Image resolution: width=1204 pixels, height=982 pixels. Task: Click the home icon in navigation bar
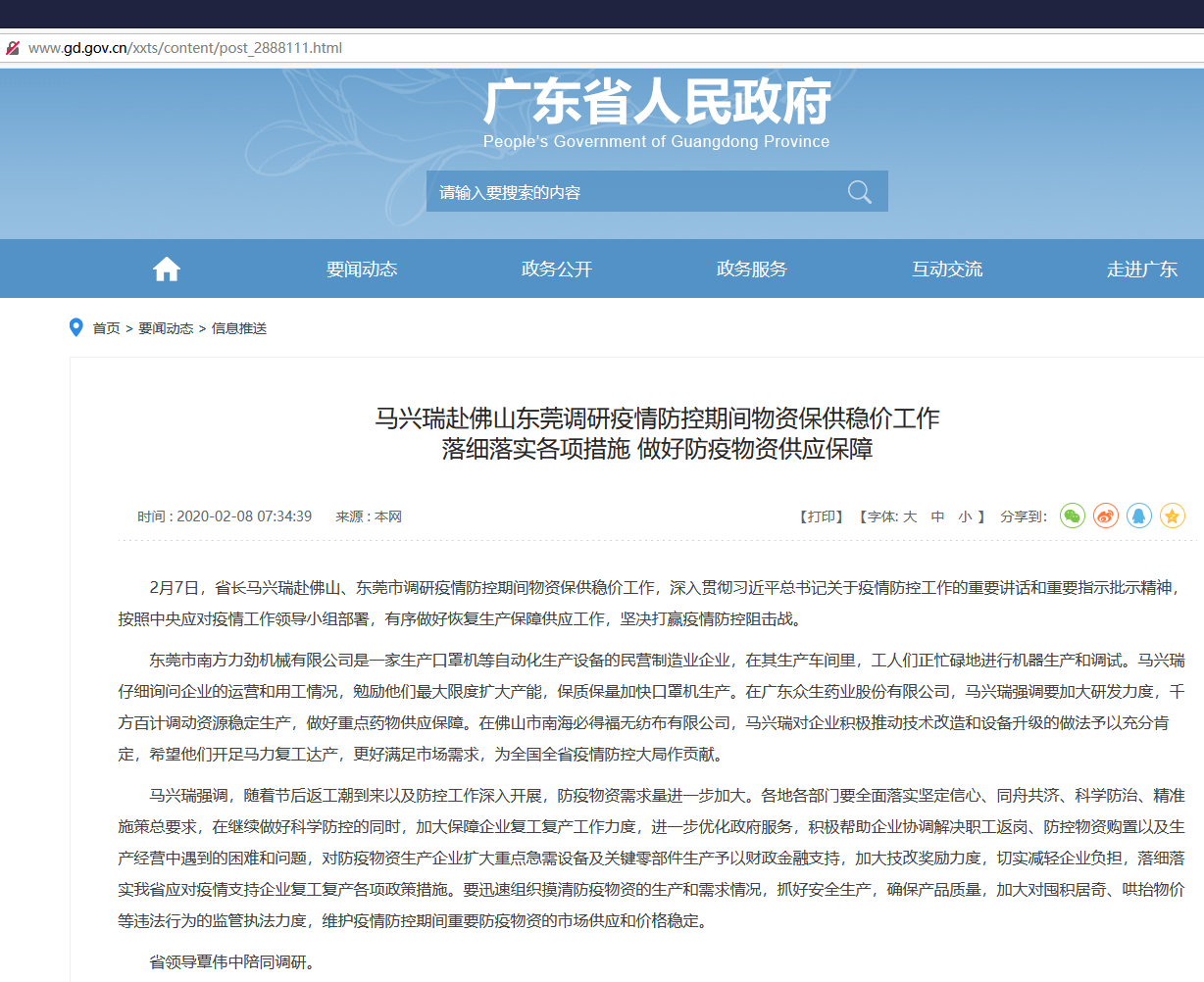click(x=167, y=269)
